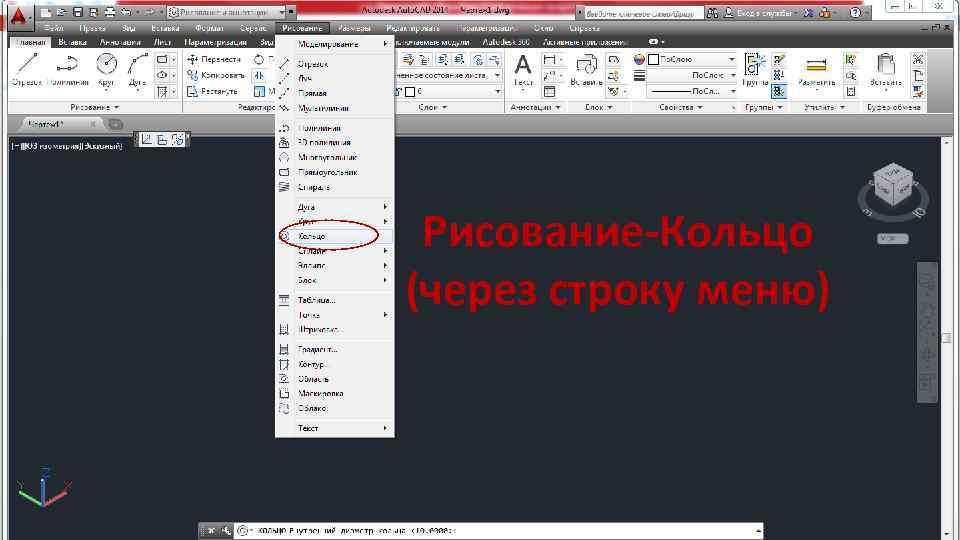Expand the Рисование ribbon panel
Image resolution: width=960 pixels, height=540 pixels.
coord(95,107)
